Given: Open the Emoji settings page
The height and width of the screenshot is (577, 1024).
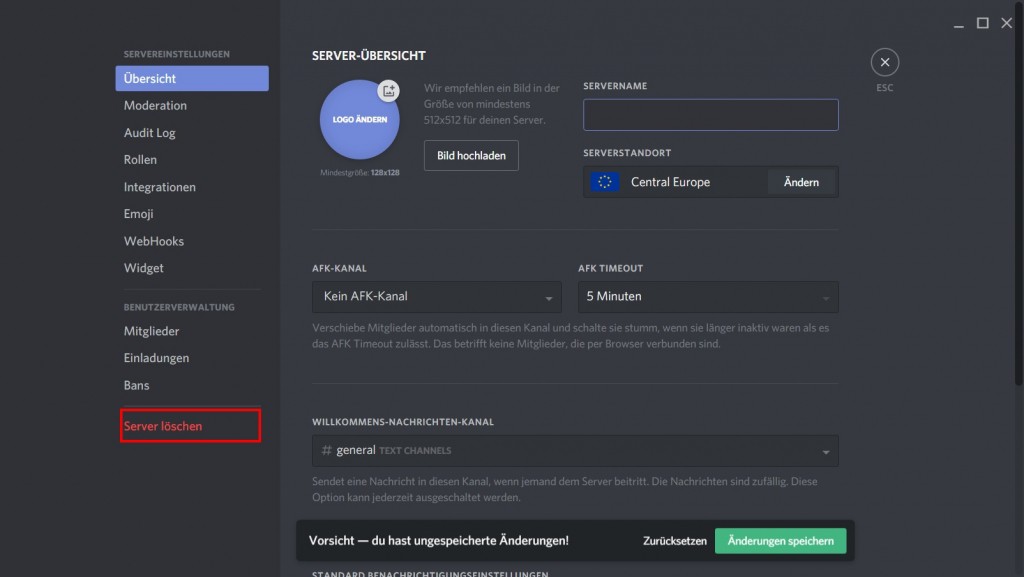Looking at the screenshot, I should click(x=138, y=214).
